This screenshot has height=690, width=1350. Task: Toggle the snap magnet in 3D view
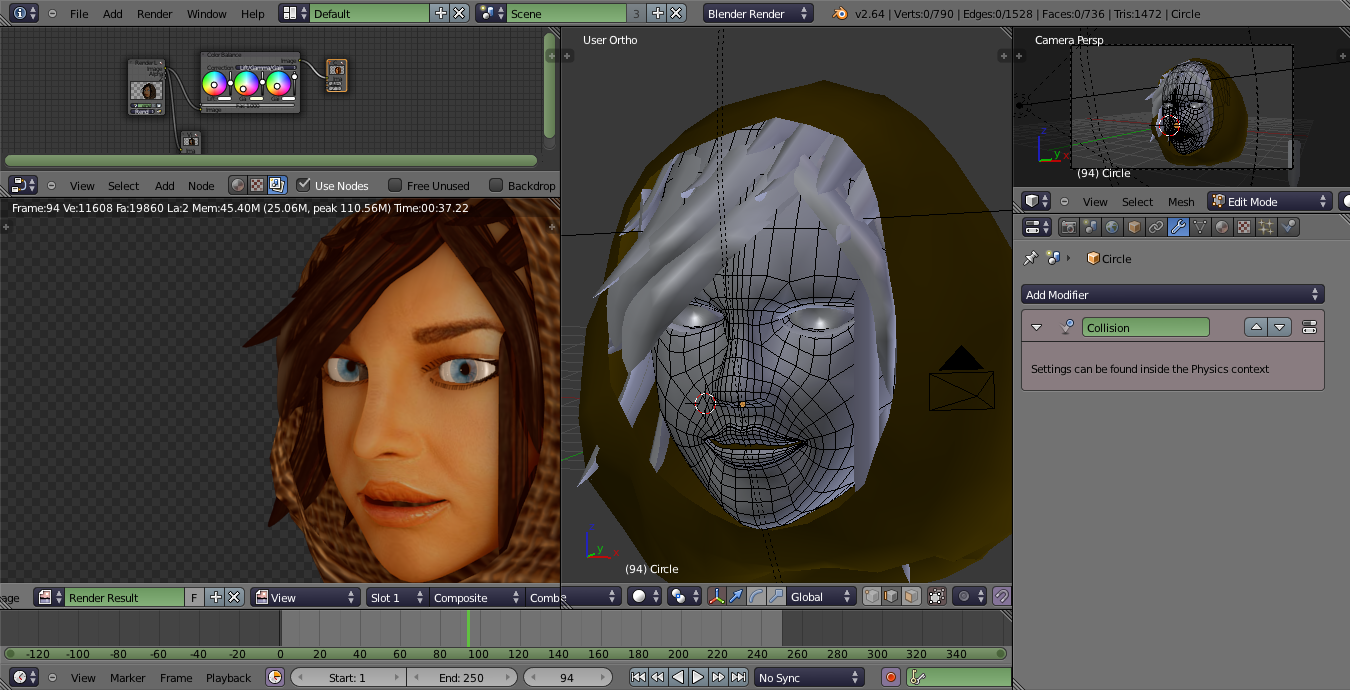click(1002, 596)
